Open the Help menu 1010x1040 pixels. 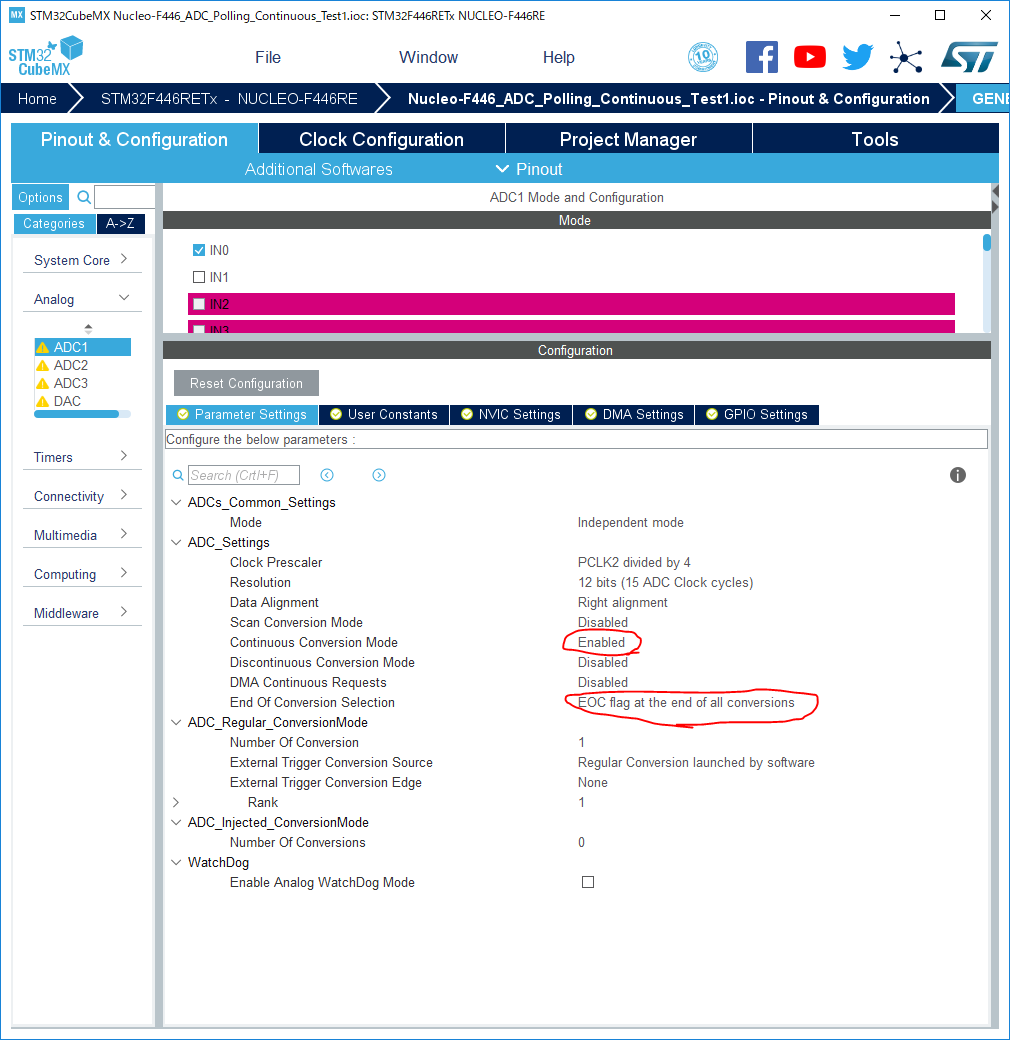[558, 57]
